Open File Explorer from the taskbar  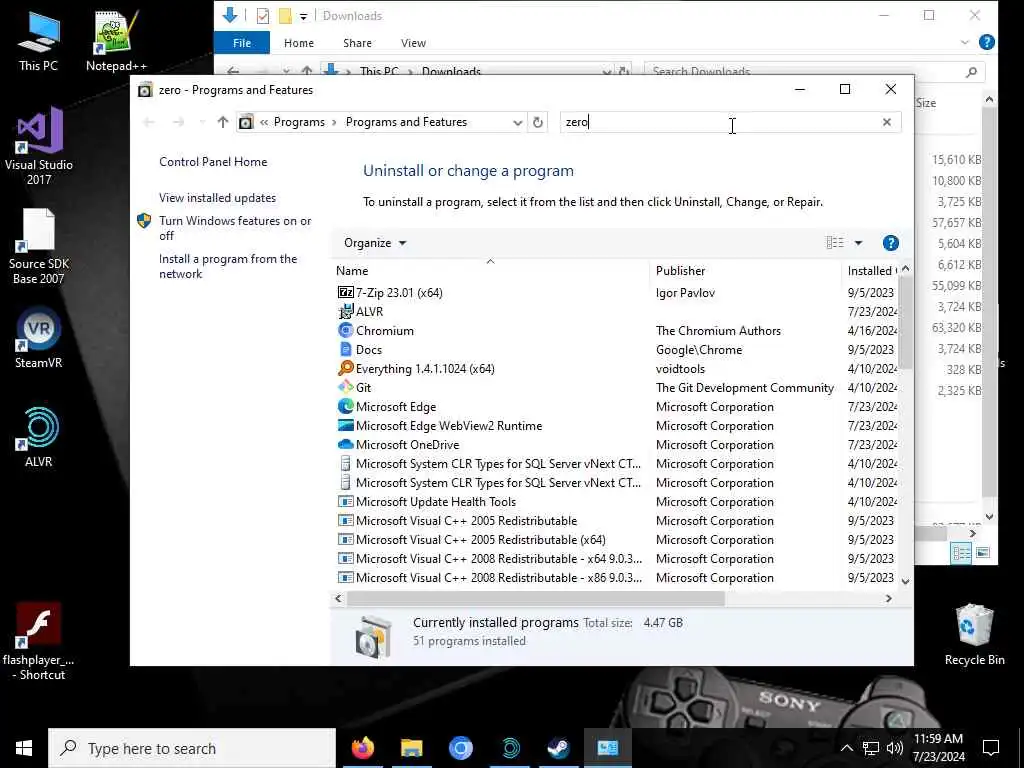[x=411, y=748]
